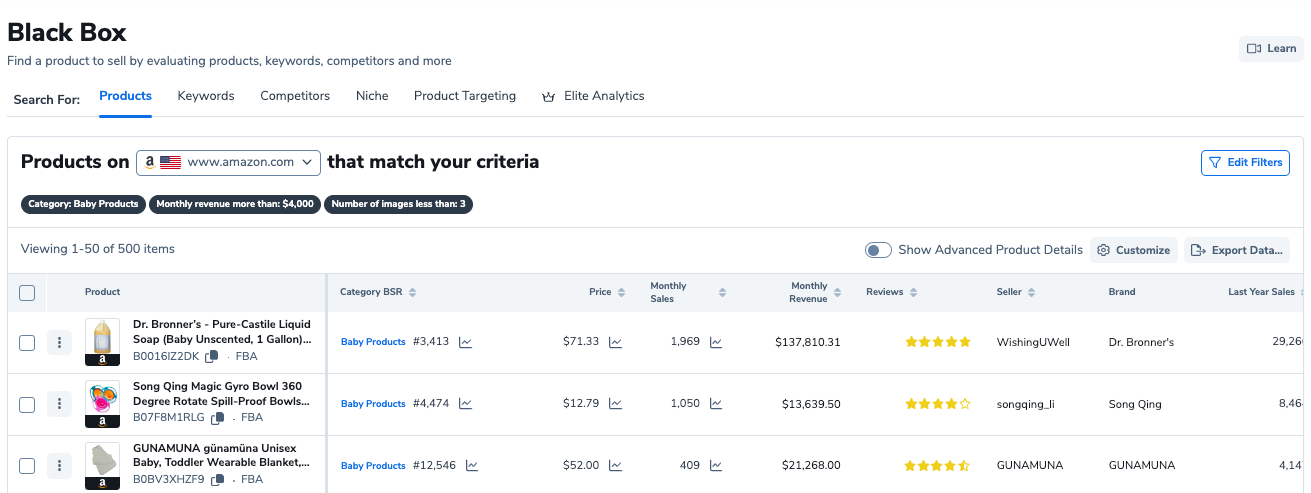Open BSR history chart for rank #12,546
This screenshot has width=1311, height=493.
tap(472, 466)
